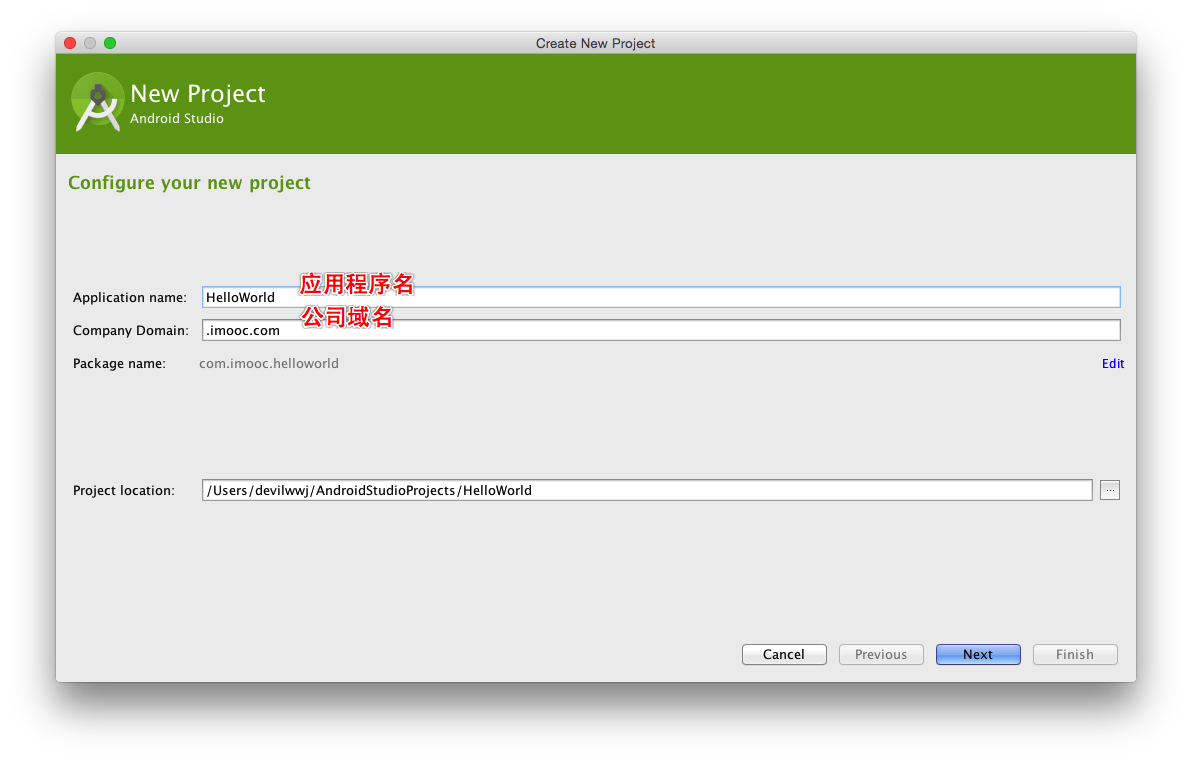Image resolution: width=1192 pixels, height=762 pixels.
Task: Click the disabled Previous button
Action: tap(881, 655)
